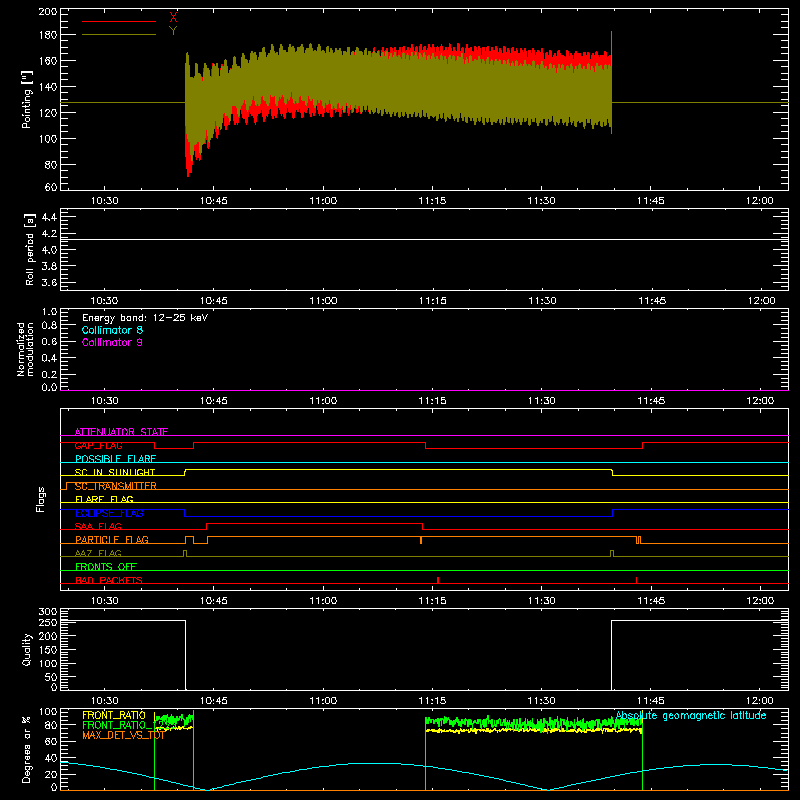Click the BAD_PACKETS label
The width and height of the screenshot is (800, 800).
point(109,580)
